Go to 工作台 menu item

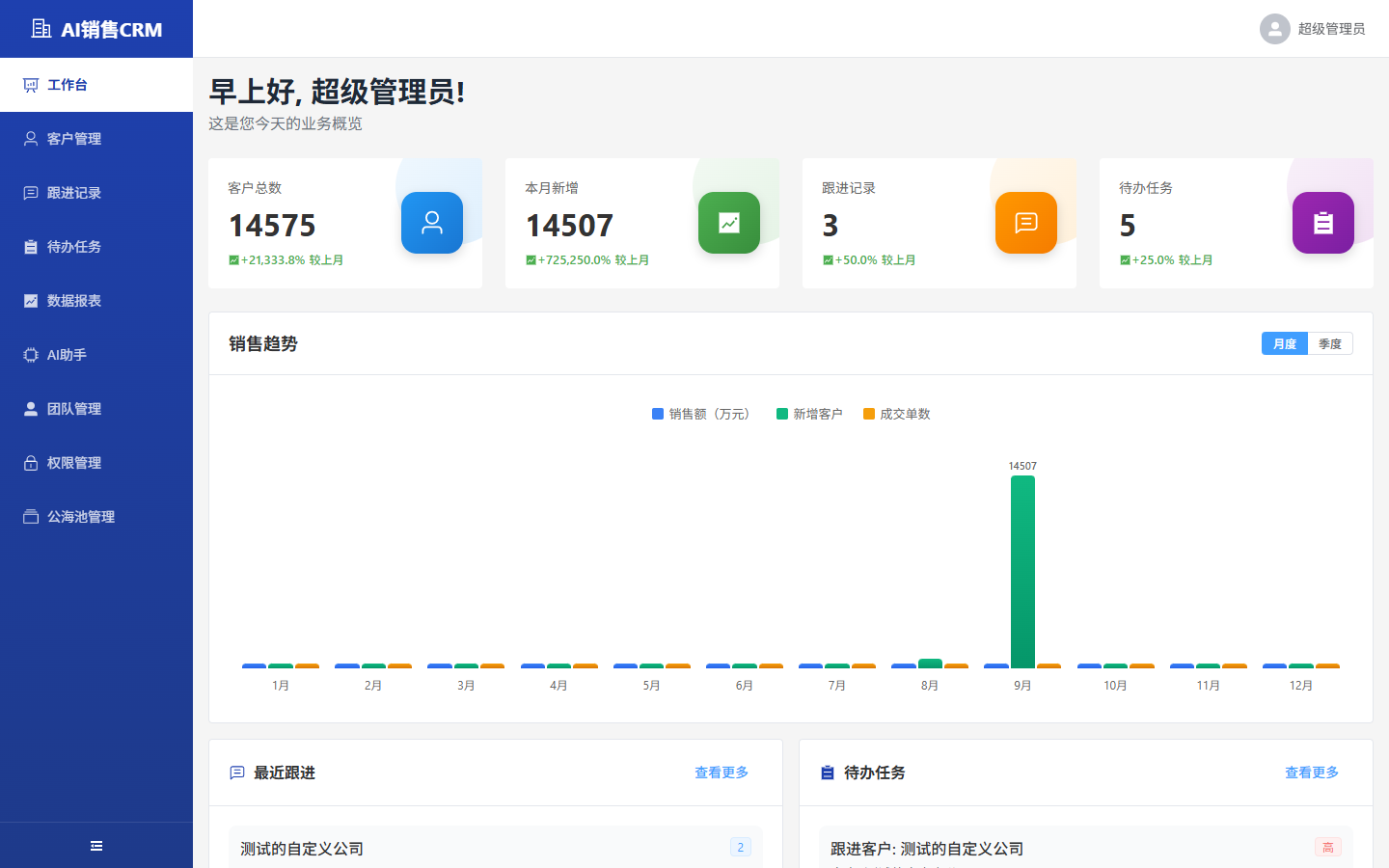click(x=96, y=85)
